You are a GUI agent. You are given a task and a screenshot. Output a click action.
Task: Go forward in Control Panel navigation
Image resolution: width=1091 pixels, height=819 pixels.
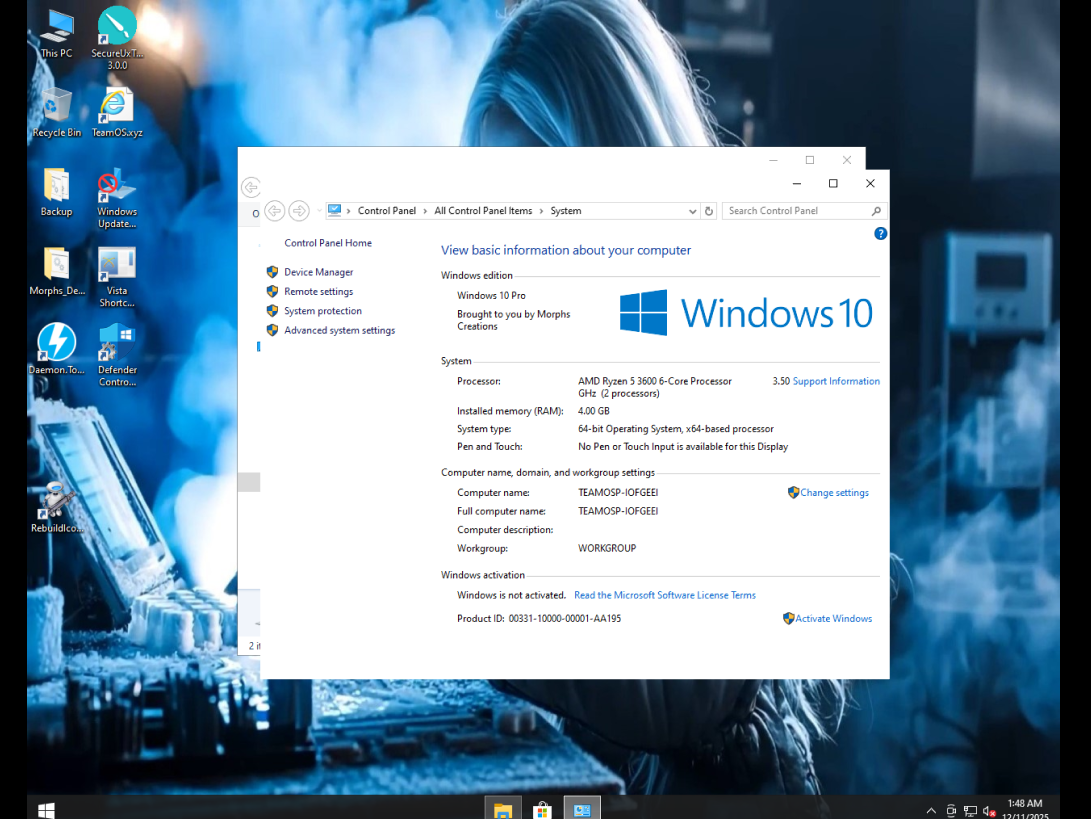(x=299, y=210)
